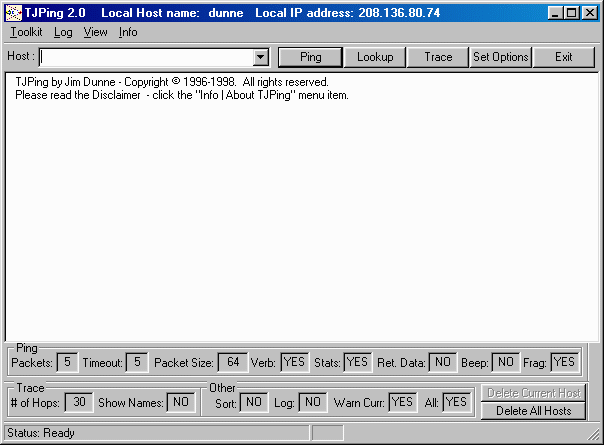The height and width of the screenshot is (445, 604).
Task: Toggle the Warn Curr YES setting
Action: [x=403, y=402]
